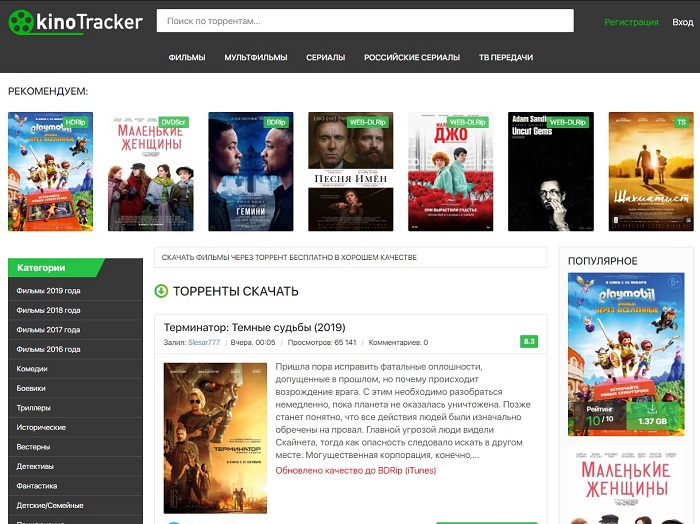
Task: Open uploader profile Slesar777
Action: tap(204, 342)
